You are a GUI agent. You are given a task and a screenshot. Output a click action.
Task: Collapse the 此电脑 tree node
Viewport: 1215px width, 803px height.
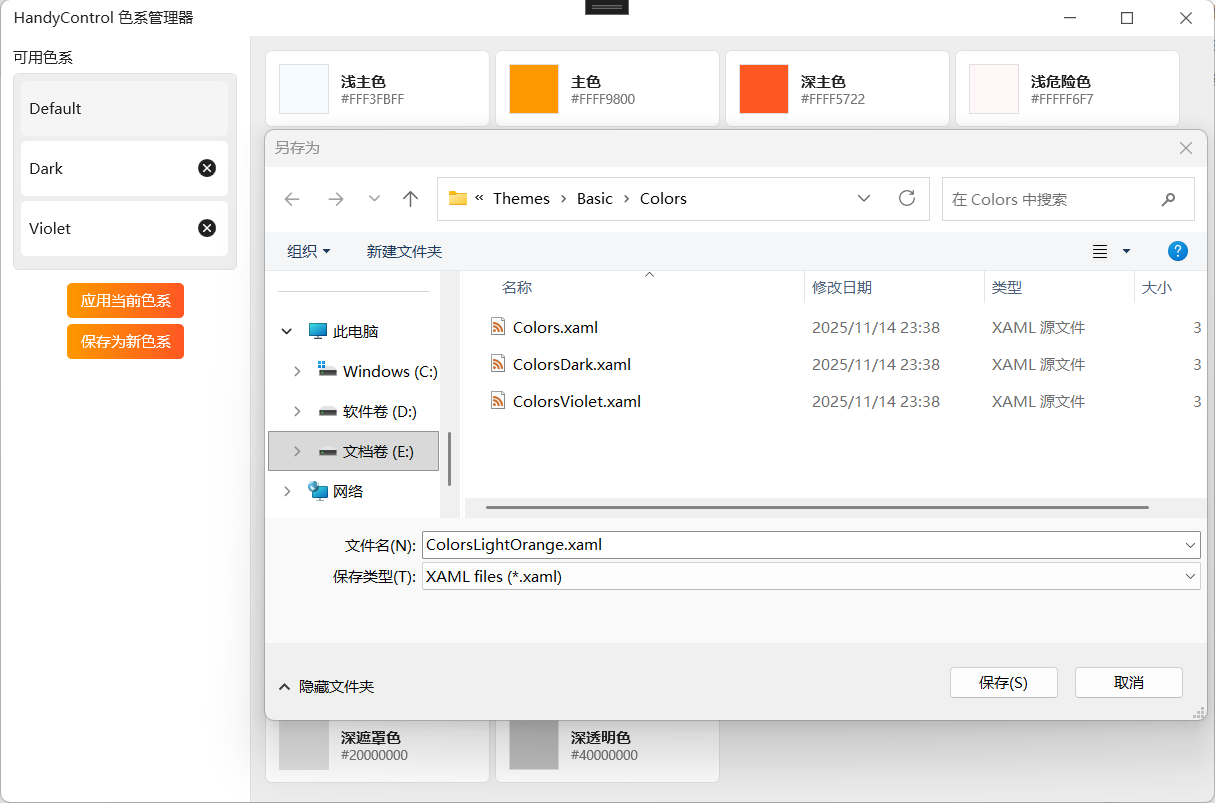287,331
